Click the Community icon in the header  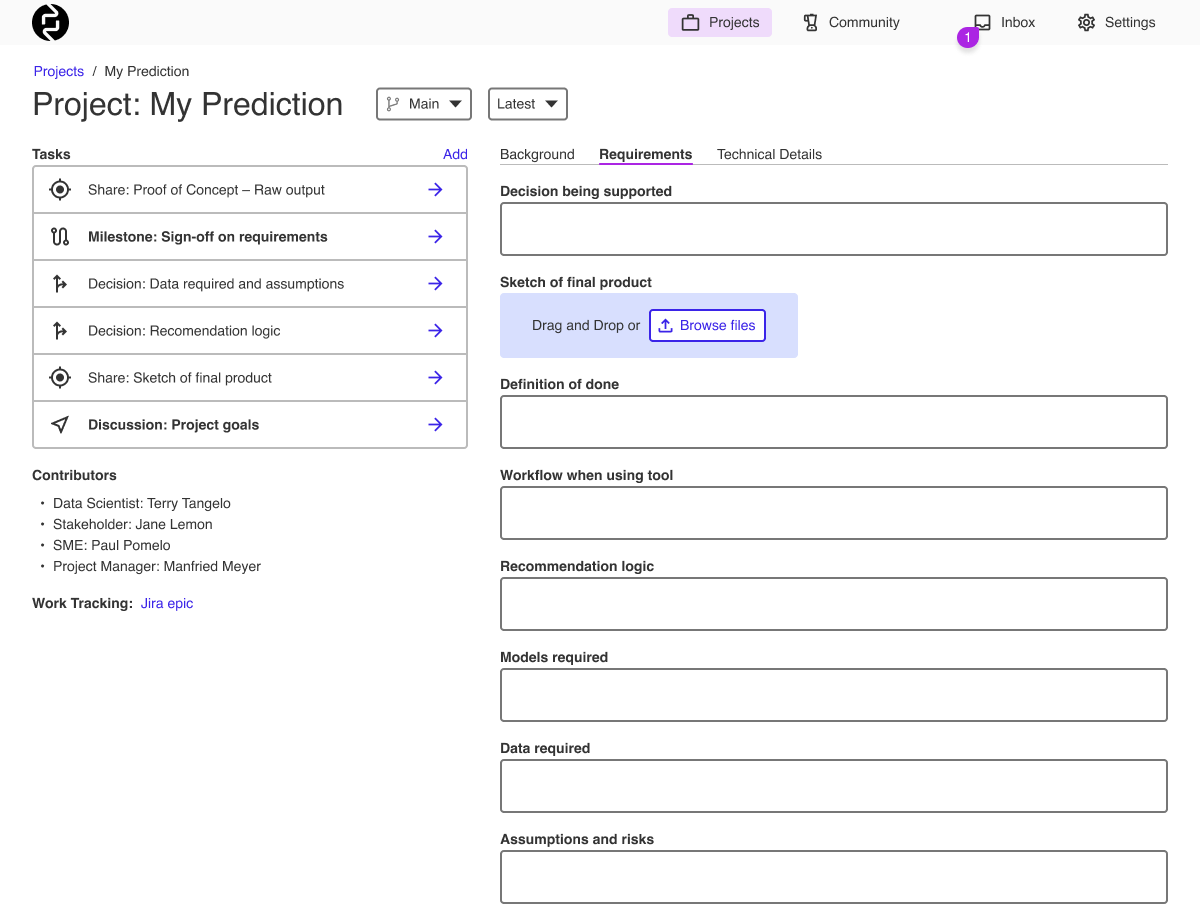click(810, 21)
